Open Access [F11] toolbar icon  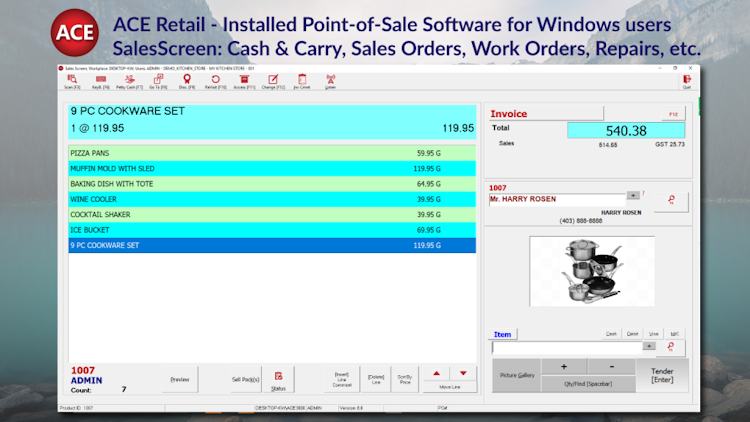click(244, 82)
